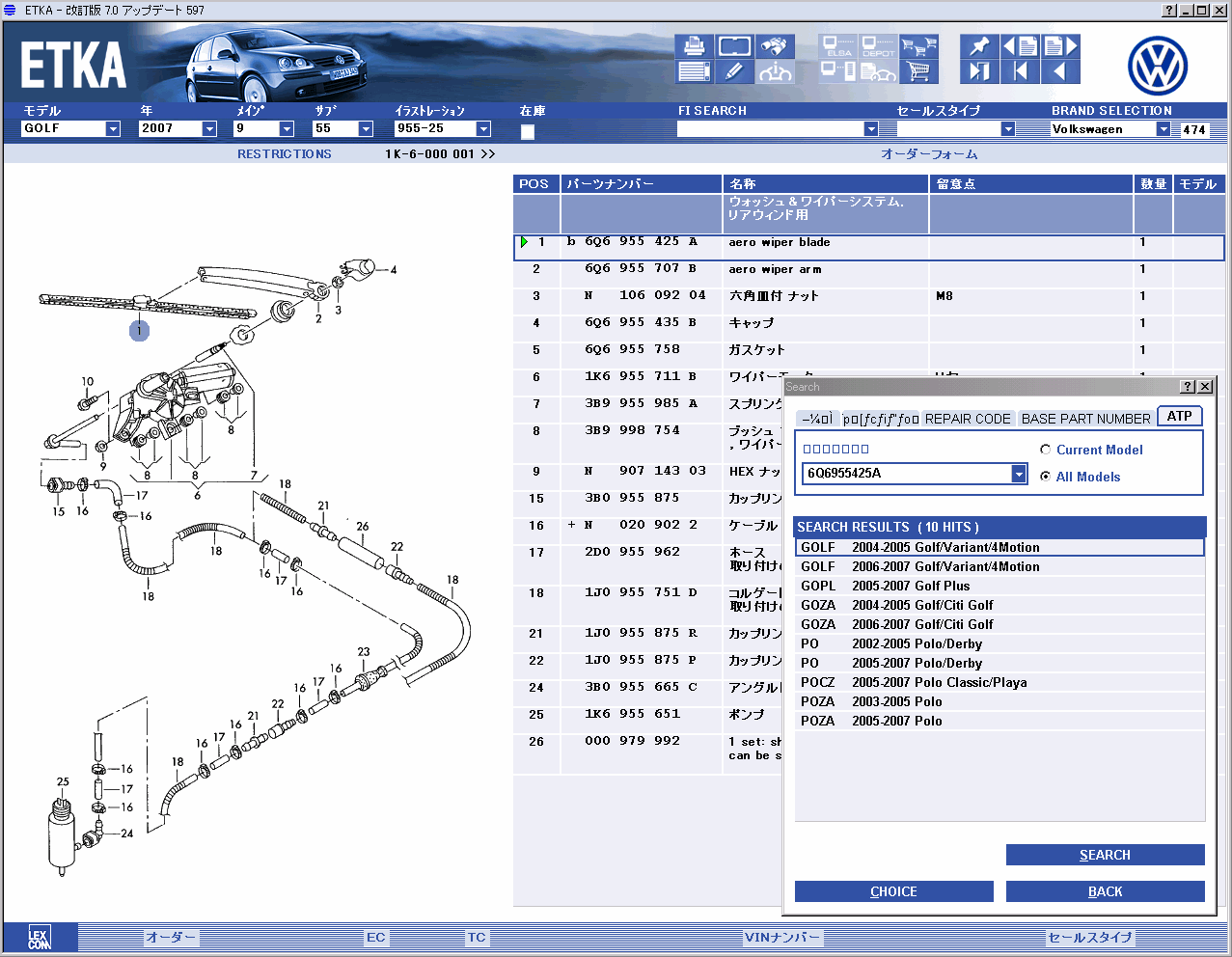
Task: Click the ELSA link icon
Action: click(837, 46)
